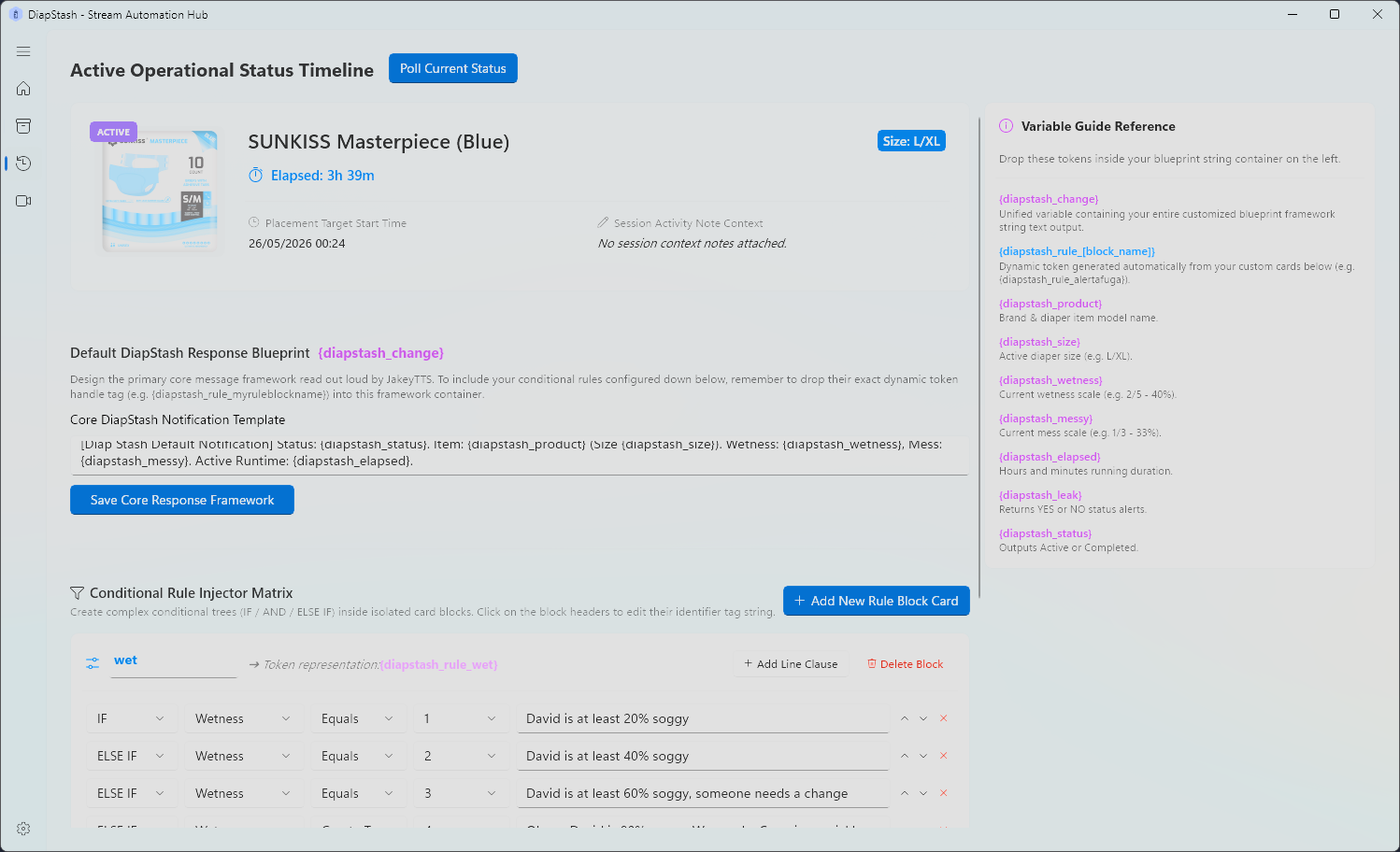Click the Session Activity Note pencil icon
Viewport: 1400px width, 852px height.
(603, 223)
